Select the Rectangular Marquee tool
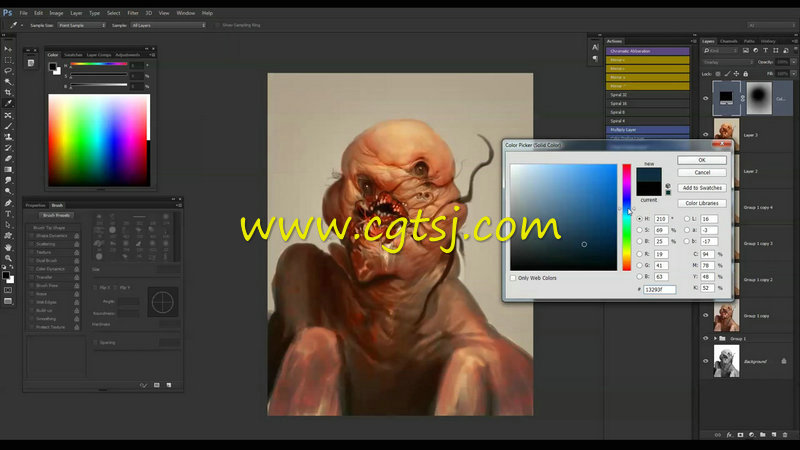800x450 pixels. (8, 60)
